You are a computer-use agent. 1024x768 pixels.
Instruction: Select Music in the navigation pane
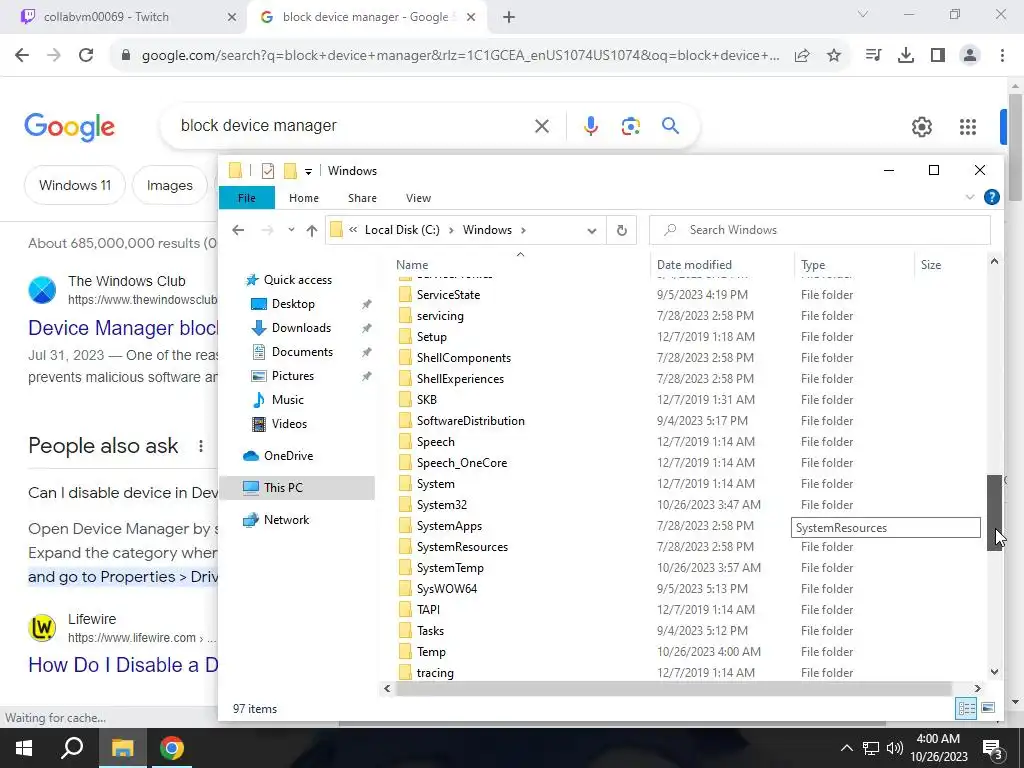tap(287, 400)
